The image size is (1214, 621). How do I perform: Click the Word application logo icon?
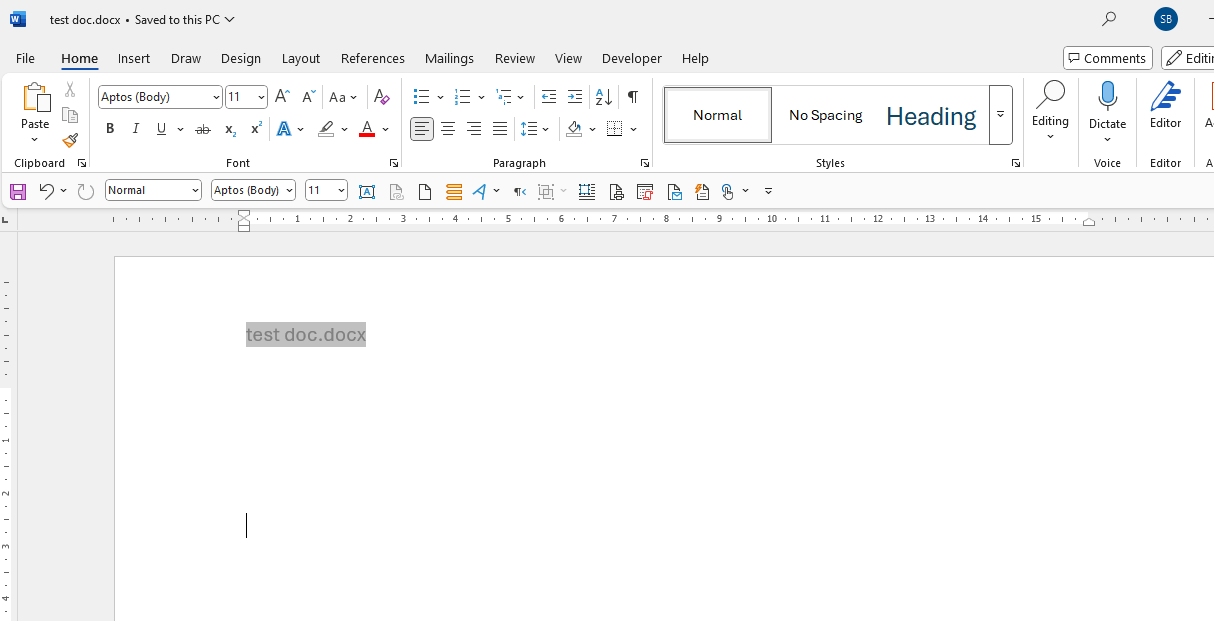coord(18,19)
